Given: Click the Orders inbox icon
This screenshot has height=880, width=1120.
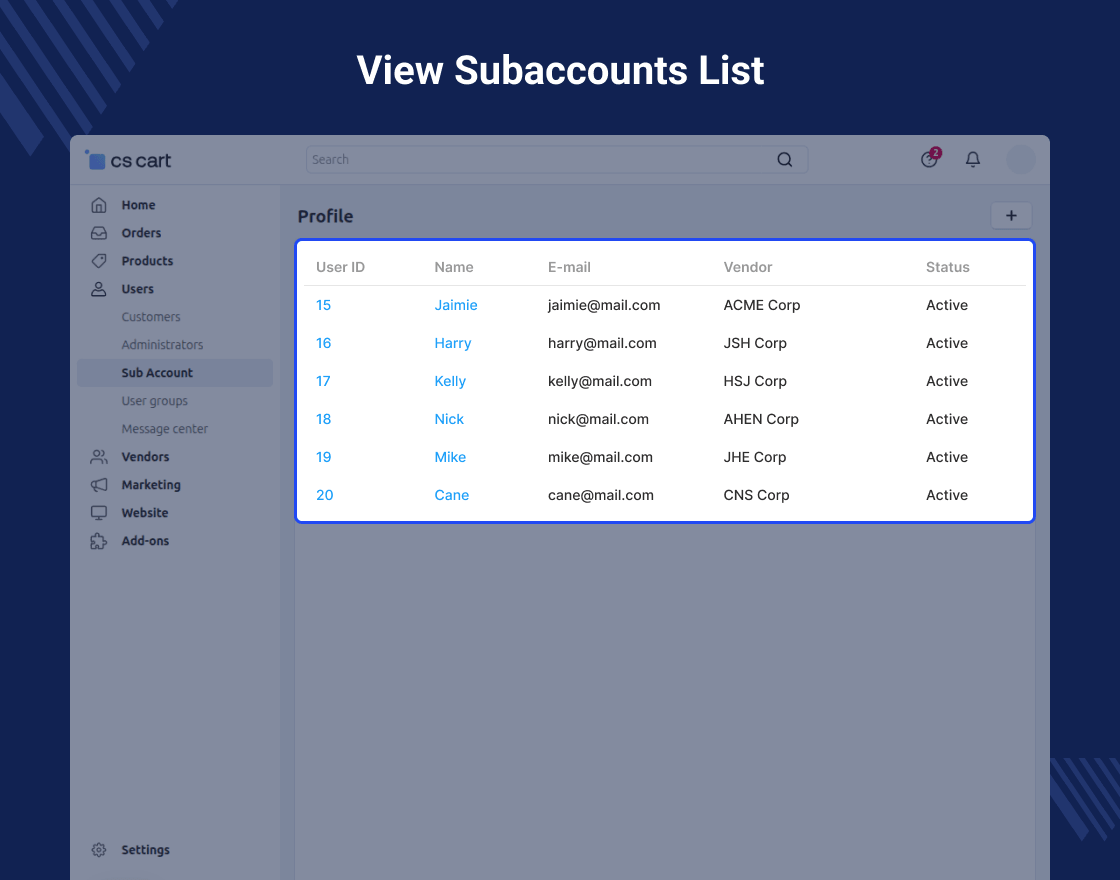Looking at the screenshot, I should point(99,233).
